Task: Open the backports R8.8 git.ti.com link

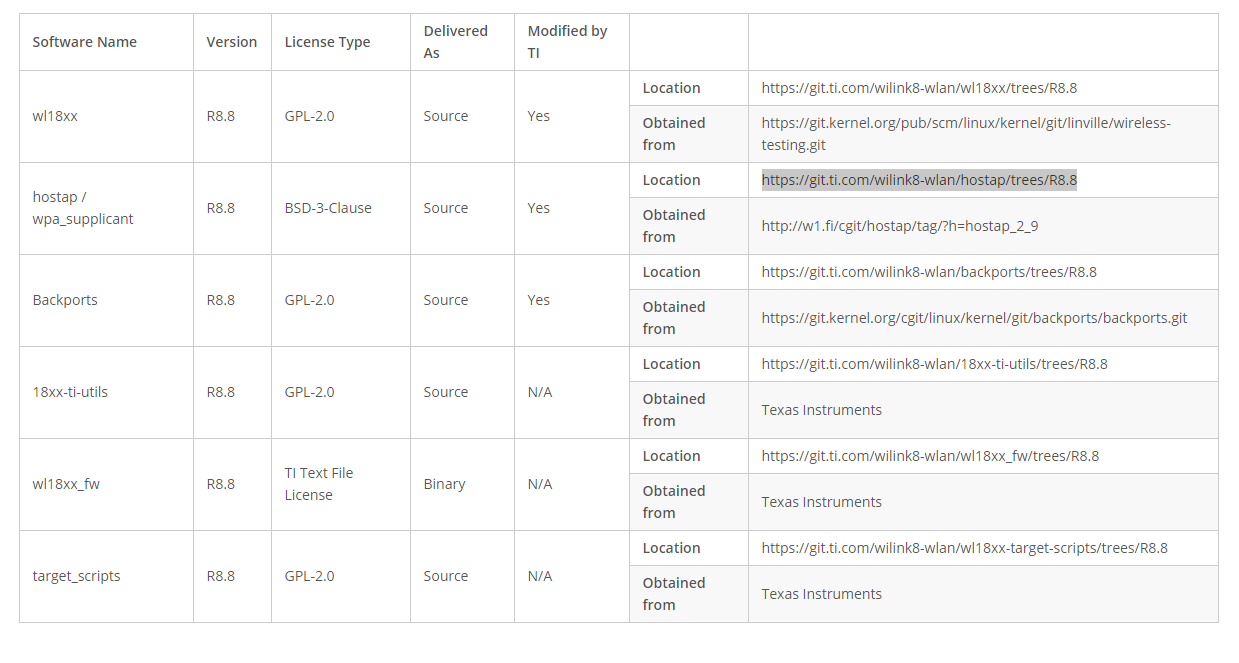Action: tap(929, 272)
